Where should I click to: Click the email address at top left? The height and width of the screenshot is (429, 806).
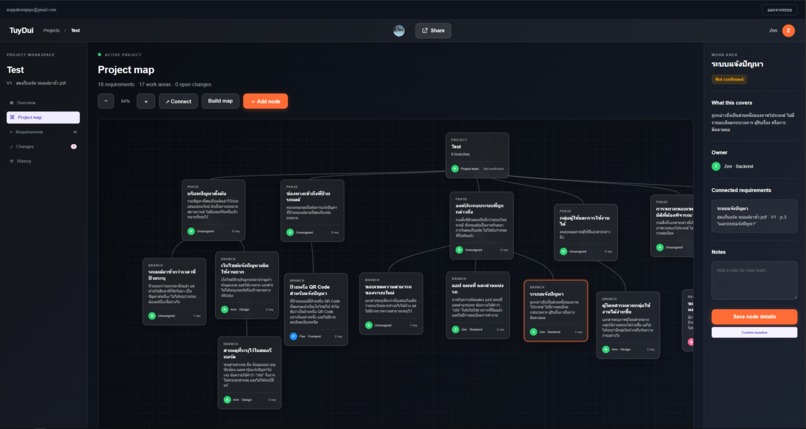click(x=31, y=10)
